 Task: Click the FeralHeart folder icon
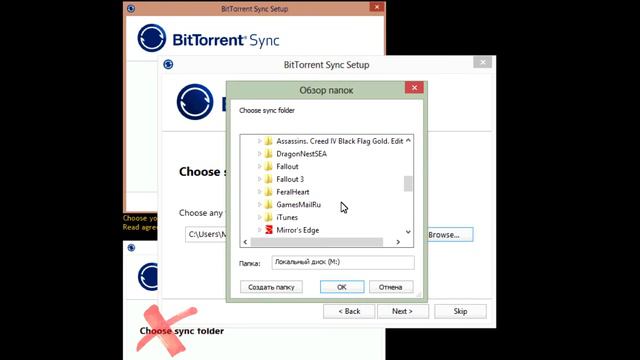269,192
